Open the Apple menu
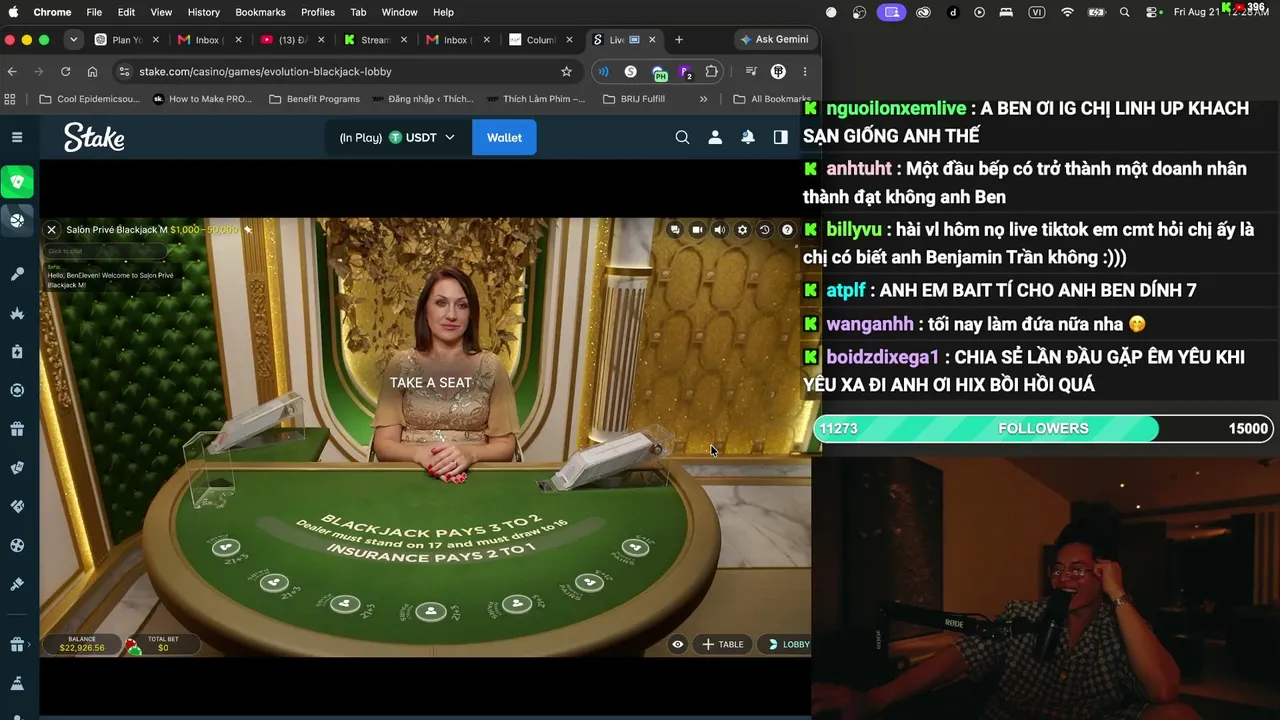 click(x=14, y=12)
